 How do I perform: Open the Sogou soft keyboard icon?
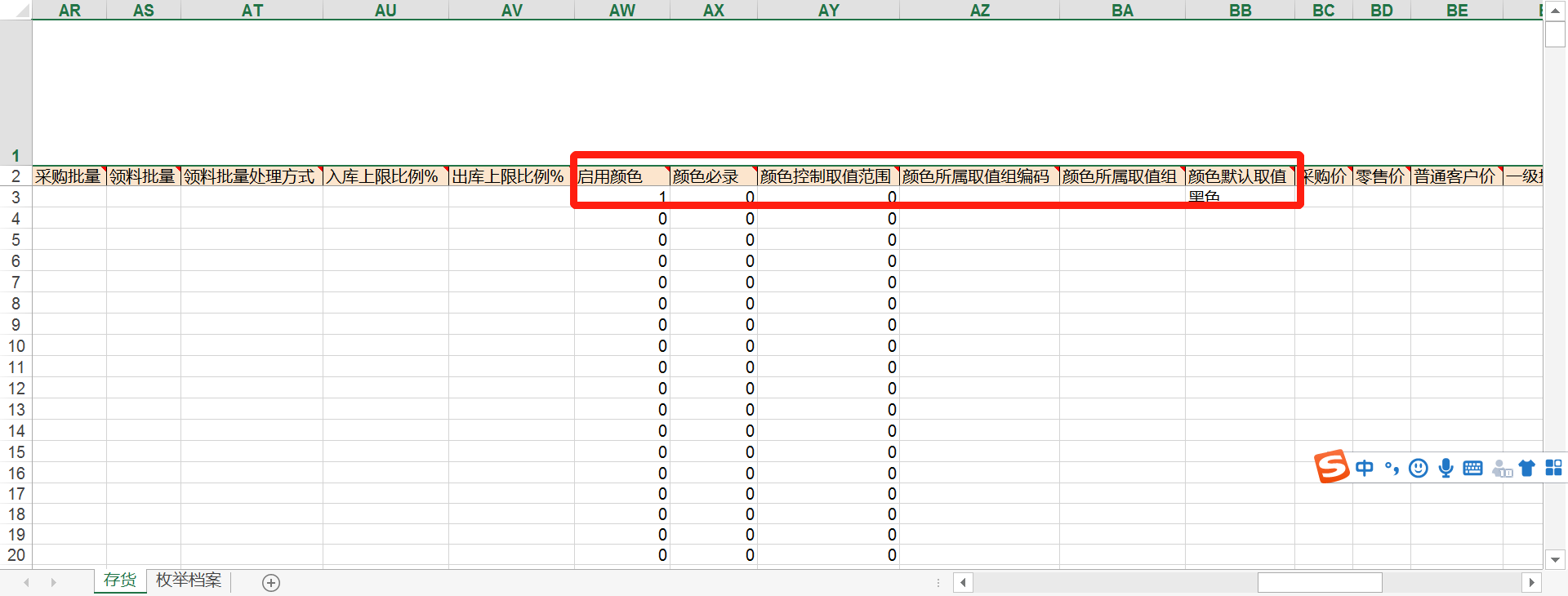[1472, 468]
